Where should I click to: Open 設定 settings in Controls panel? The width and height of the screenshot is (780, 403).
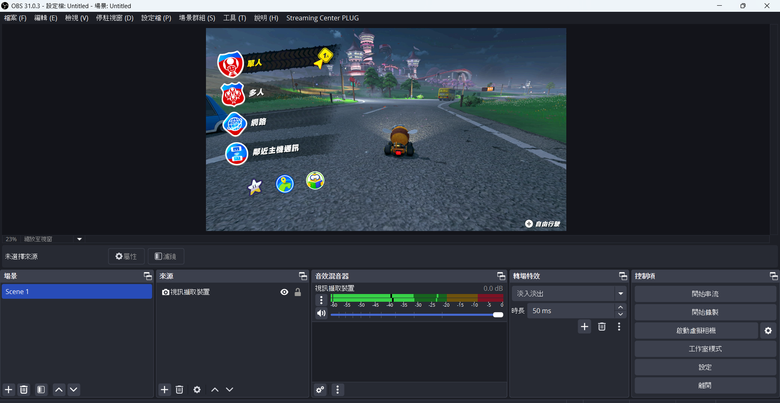click(705, 367)
